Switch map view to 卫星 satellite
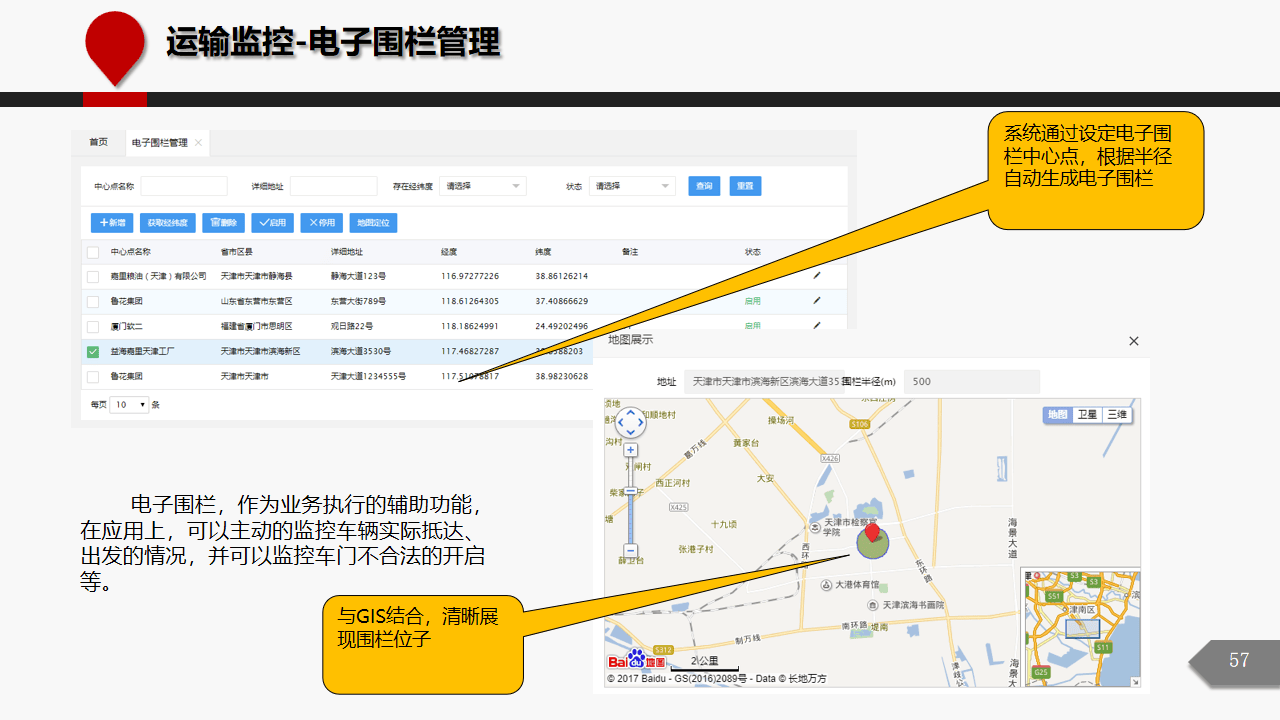The width and height of the screenshot is (1280, 720). pos(1086,415)
